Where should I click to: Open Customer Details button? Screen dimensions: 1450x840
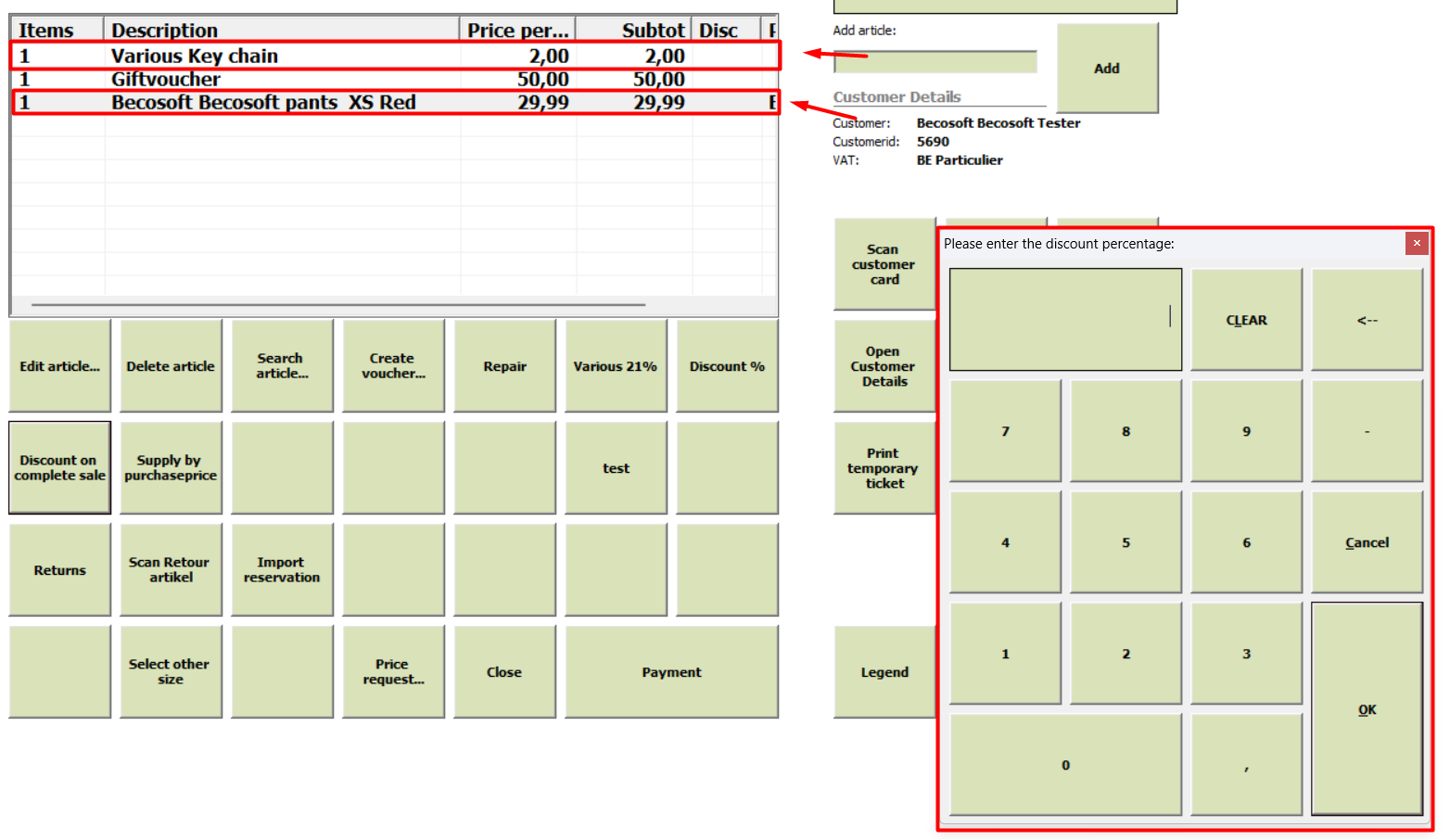pyautogui.click(x=884, y=366)
